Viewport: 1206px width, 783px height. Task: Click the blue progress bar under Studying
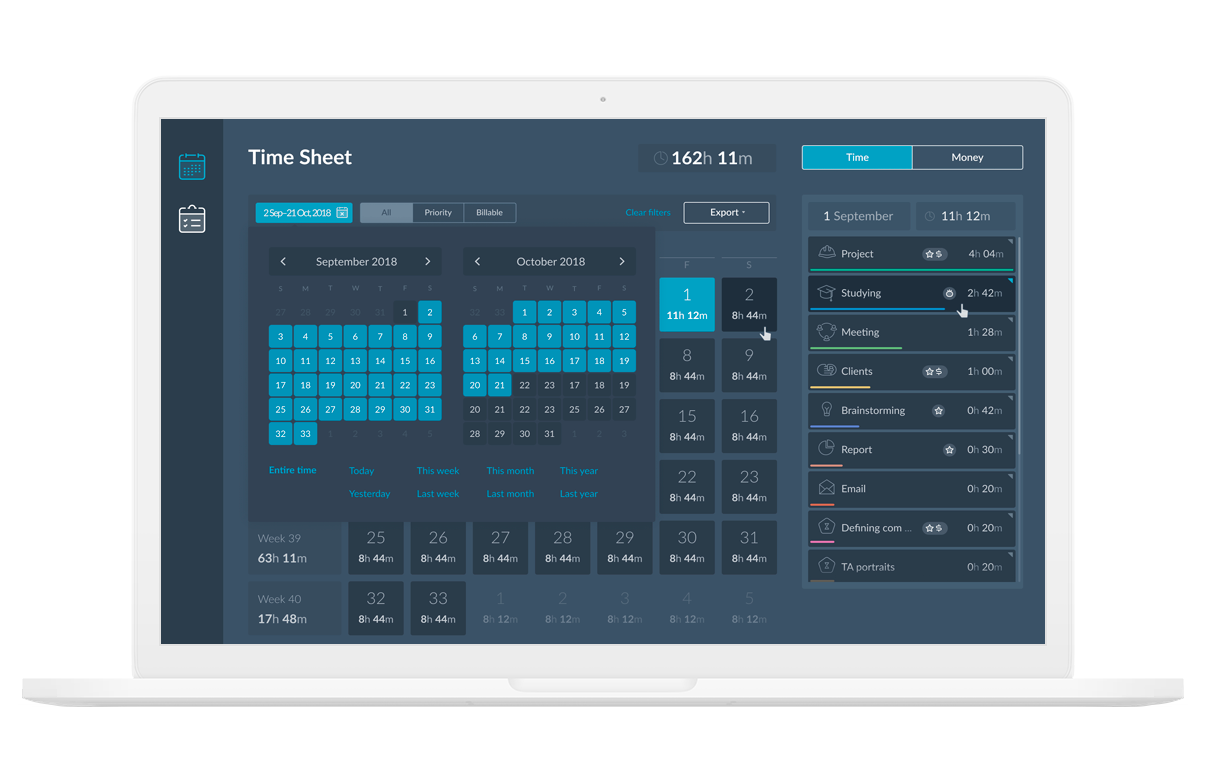coord(877,309)
